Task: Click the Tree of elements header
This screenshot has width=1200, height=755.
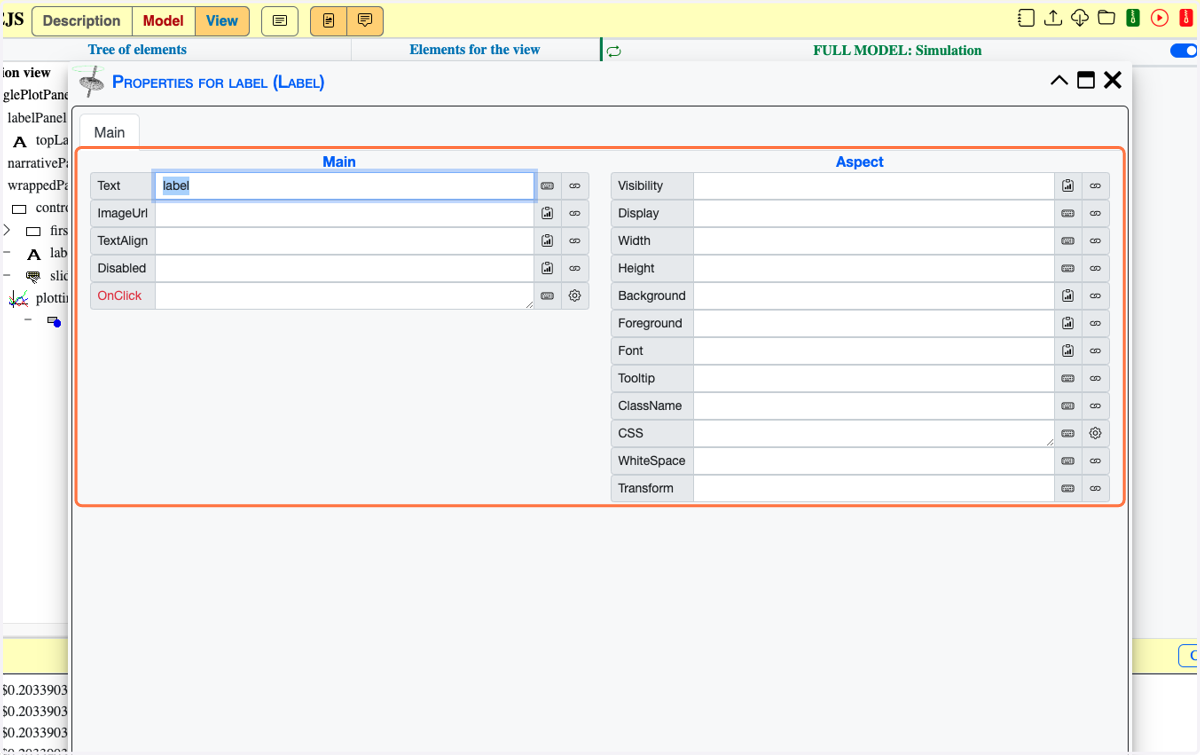Action: point(137,50)
